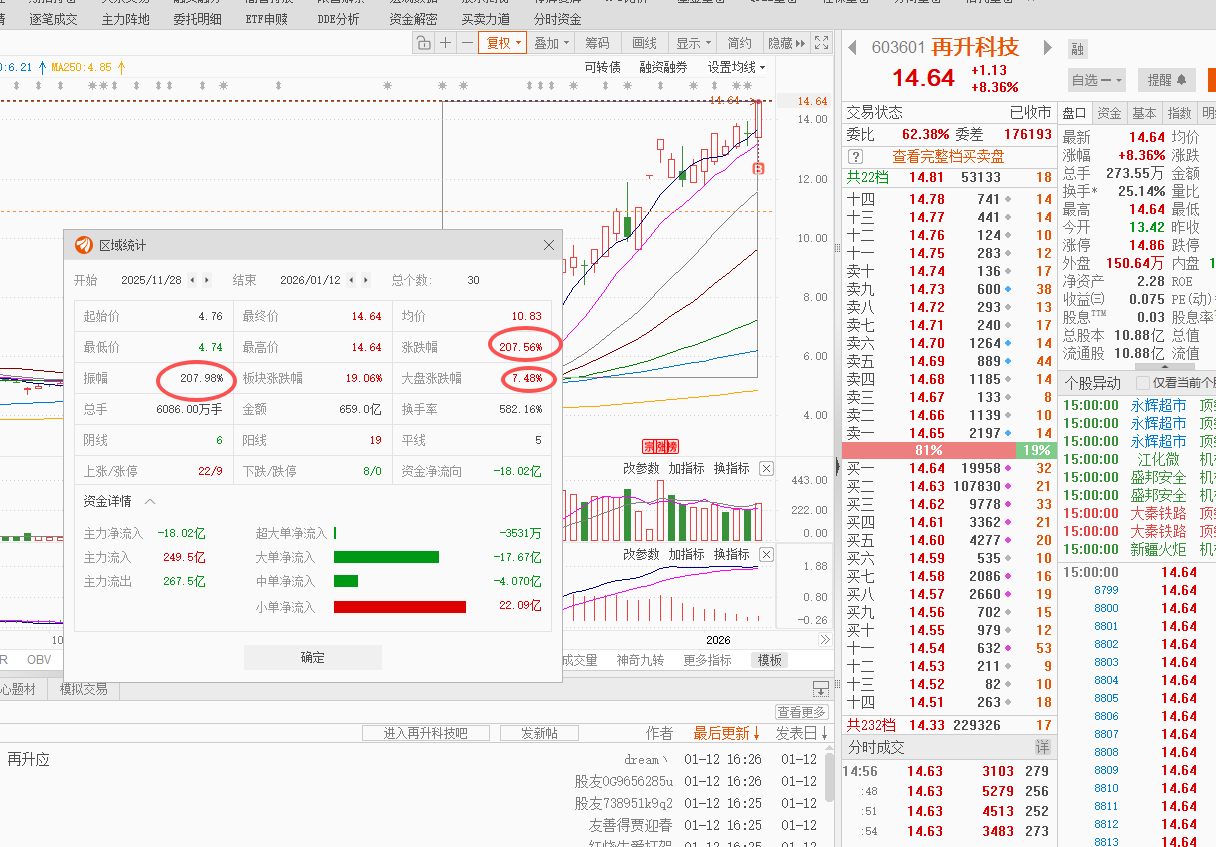Viewport: 1216px width, 847px height.
Task: Click the 融资融券 link above chart
Action: (664, 67)
